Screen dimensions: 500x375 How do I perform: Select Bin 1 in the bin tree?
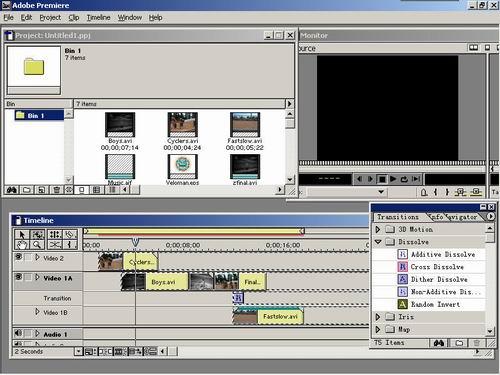coord(35,115)
